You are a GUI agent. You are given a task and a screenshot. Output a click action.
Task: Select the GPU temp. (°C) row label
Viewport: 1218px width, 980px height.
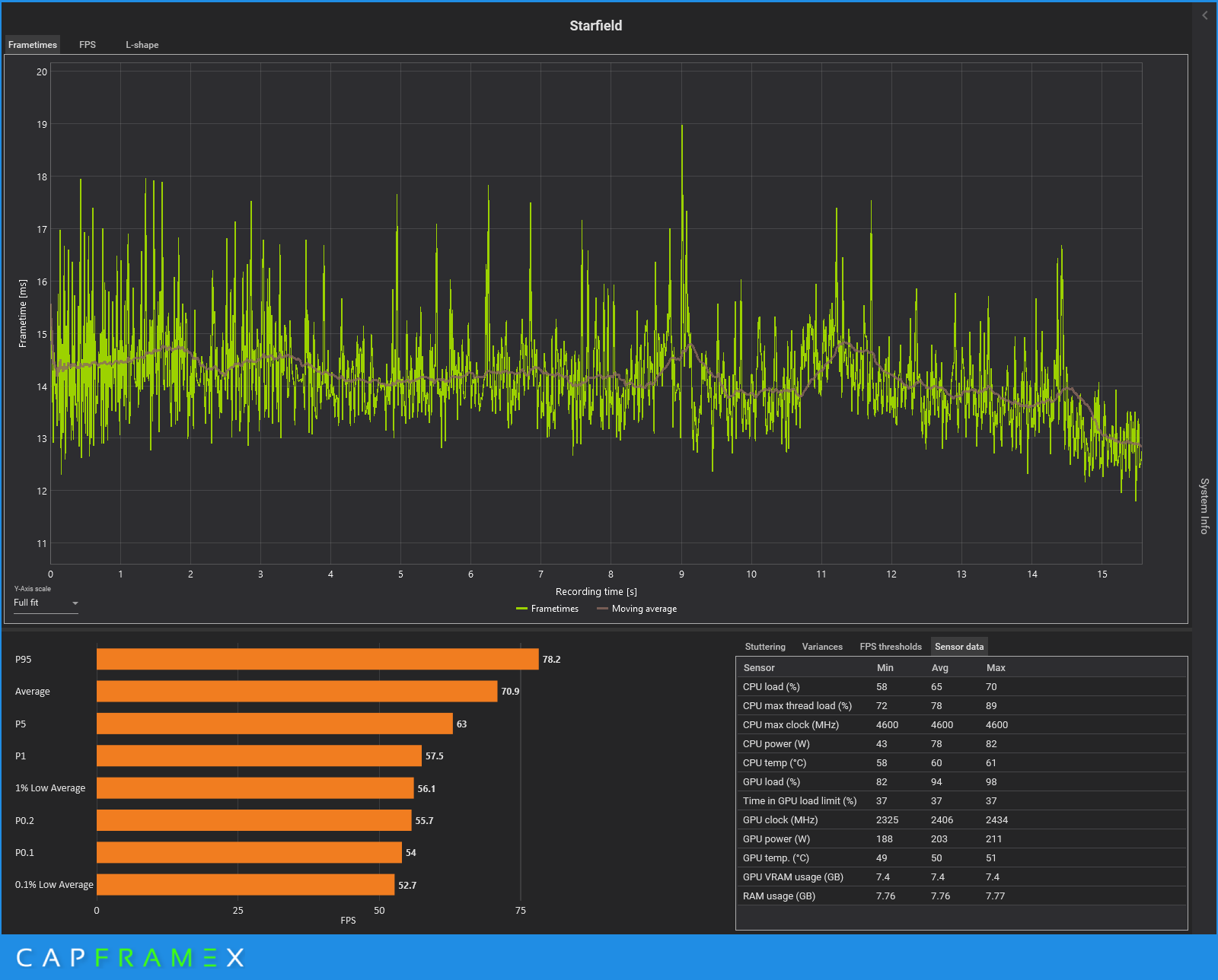[776, 858]
